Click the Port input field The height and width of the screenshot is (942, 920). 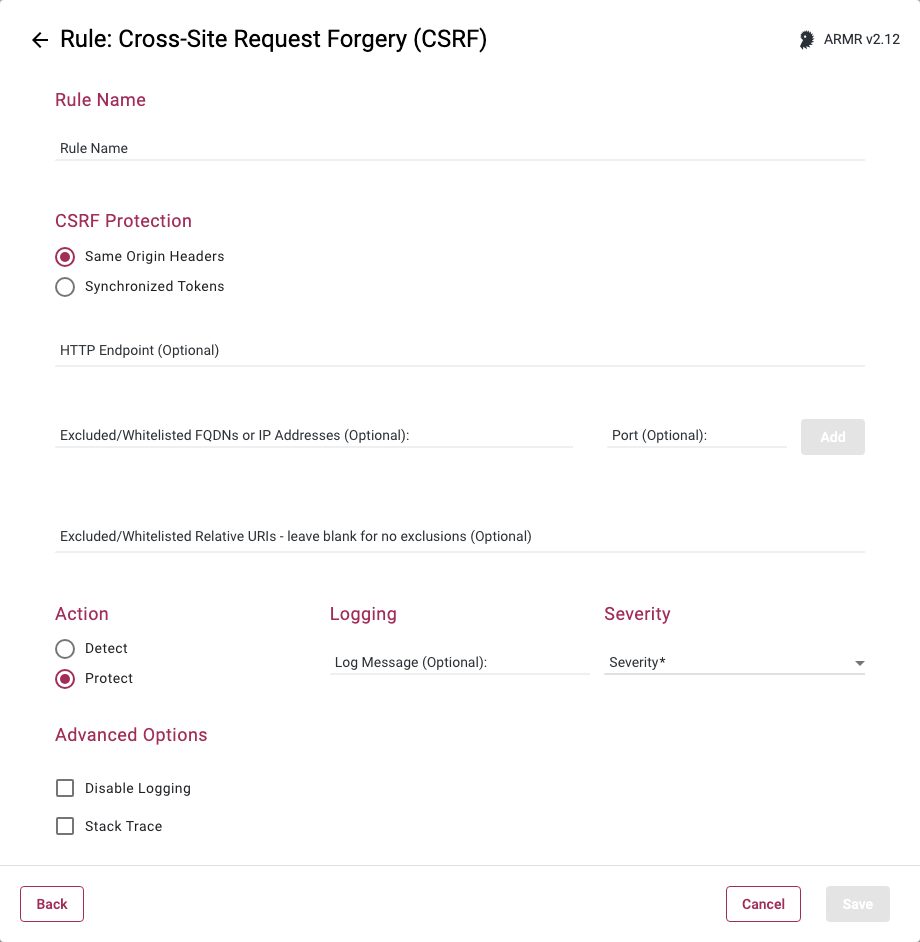pyautogui.click(x=696, y=436)
